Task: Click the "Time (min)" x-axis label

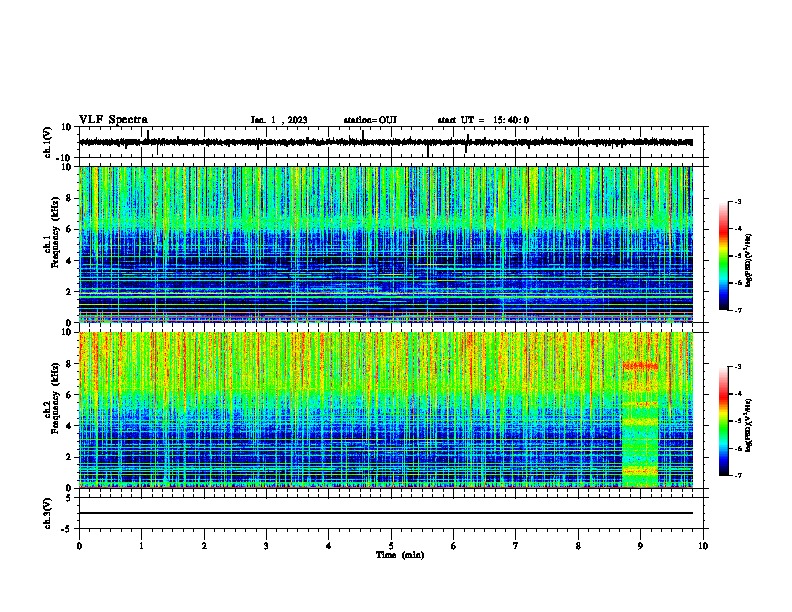Action: 400,555
